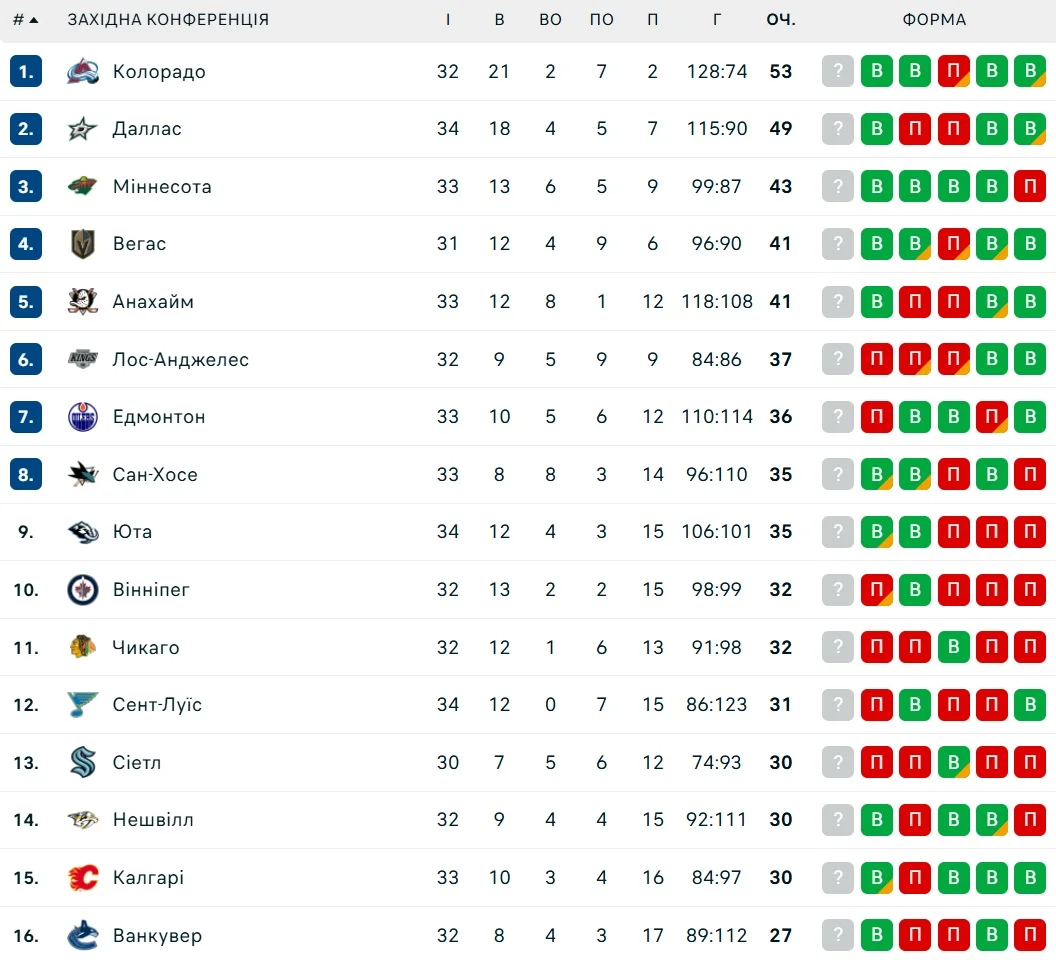The image size is (1056, 960).
Task: Click the Vancouver Canucks logo
Action: click(x=83, y=936)
